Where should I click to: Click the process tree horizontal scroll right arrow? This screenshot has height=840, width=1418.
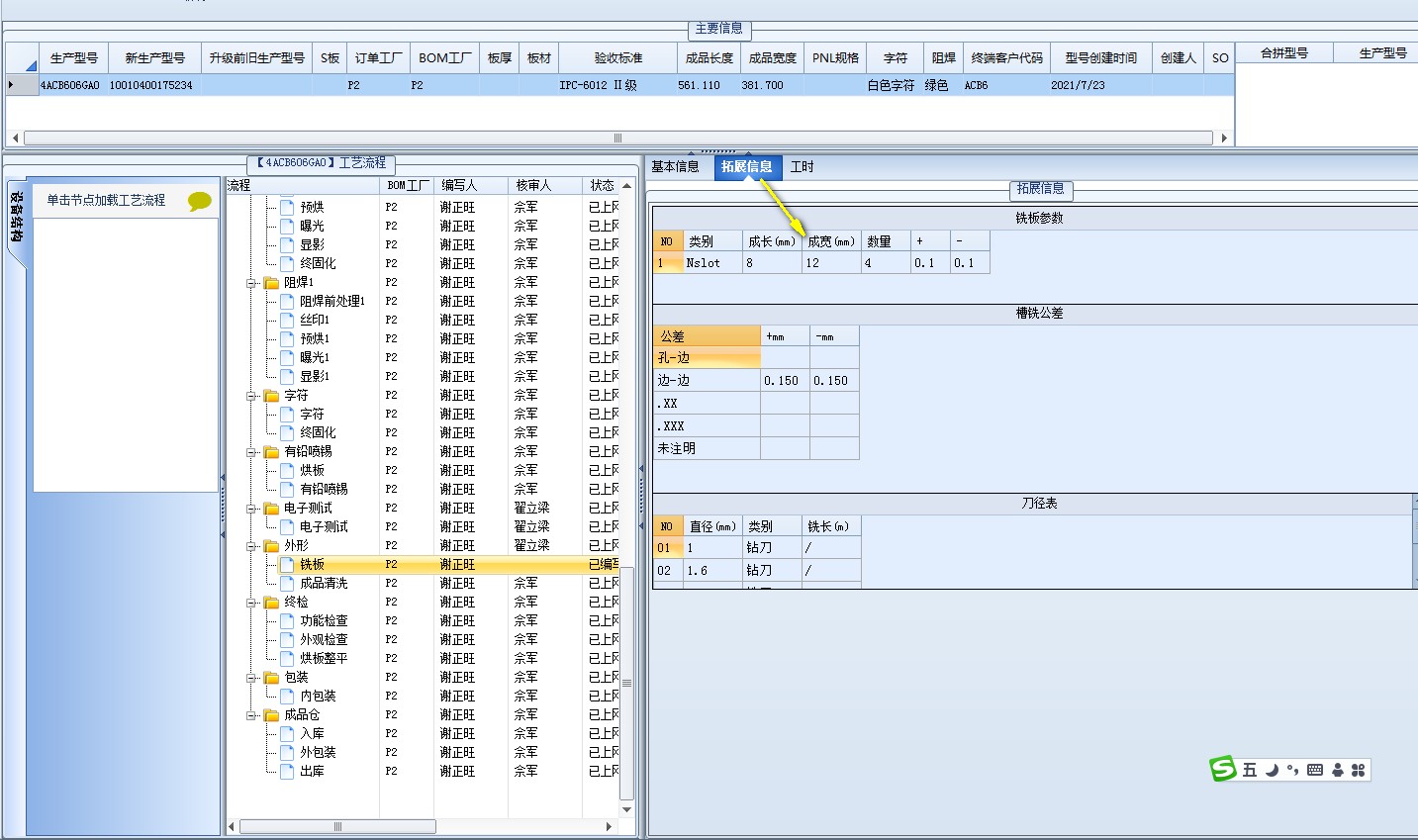[x=611, y=826]
